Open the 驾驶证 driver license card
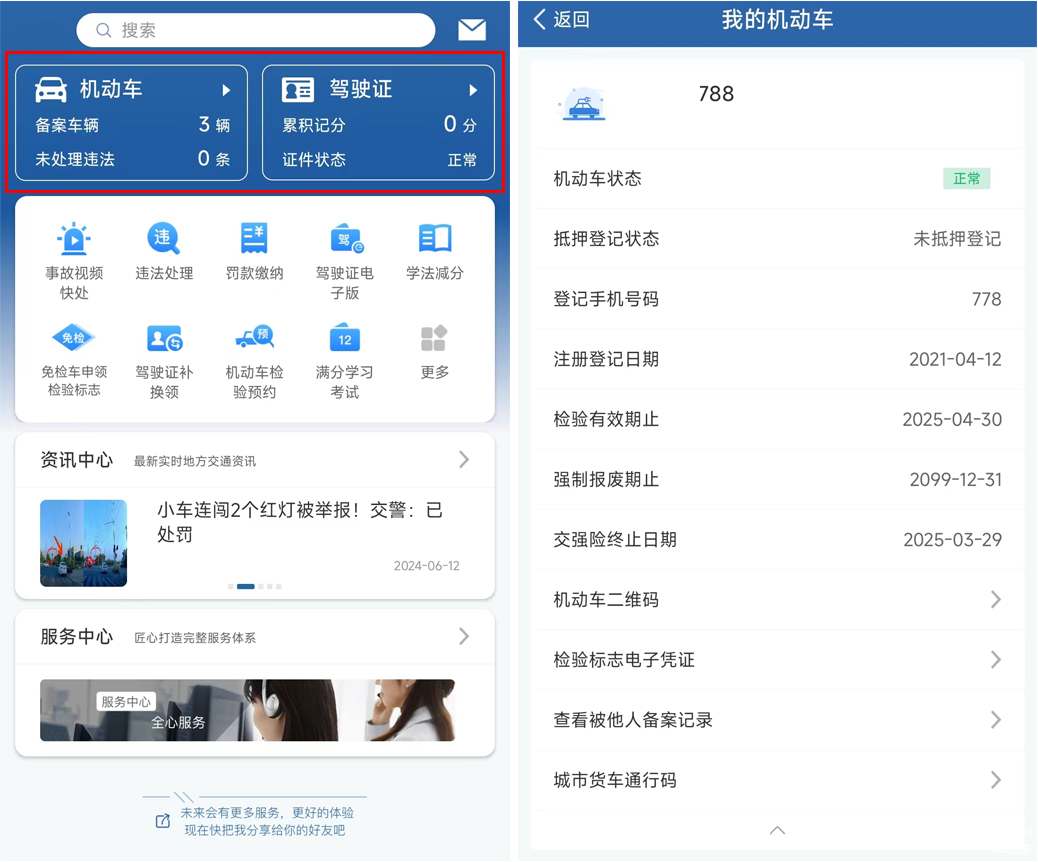The height and width of the screenshot is (862, 1038). click(378, 123)
